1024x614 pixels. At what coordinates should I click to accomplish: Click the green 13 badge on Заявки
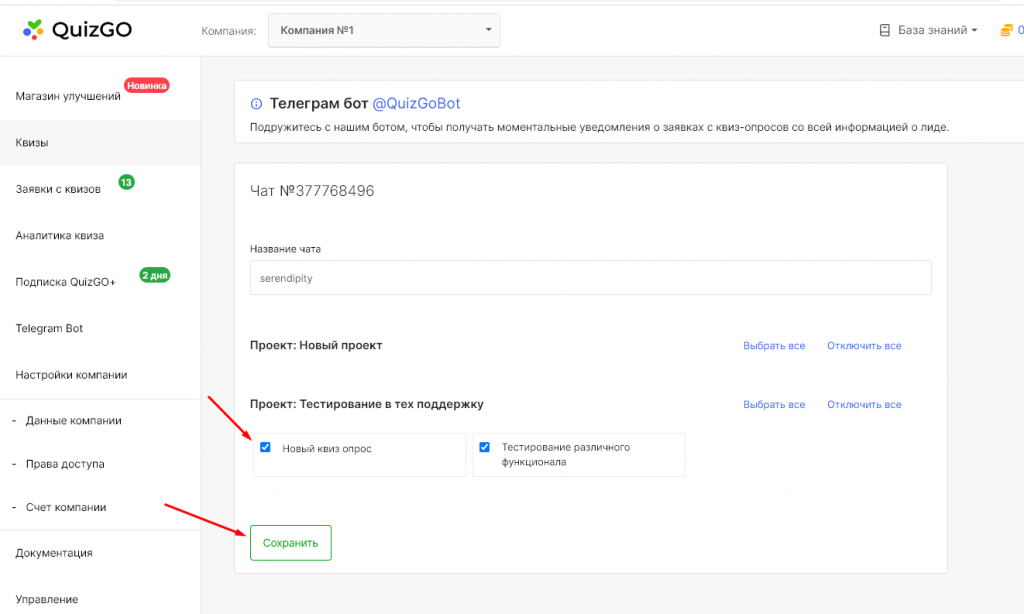click(x=126, y=182)
